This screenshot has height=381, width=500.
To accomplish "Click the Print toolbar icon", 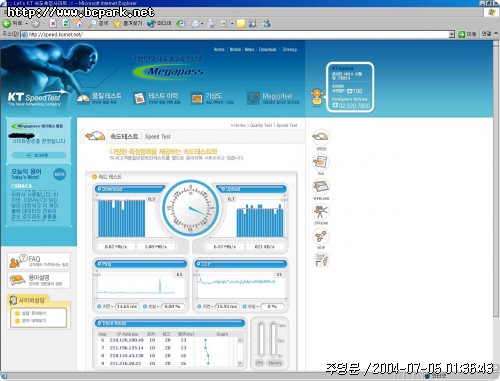I will (x=211, y=23).
